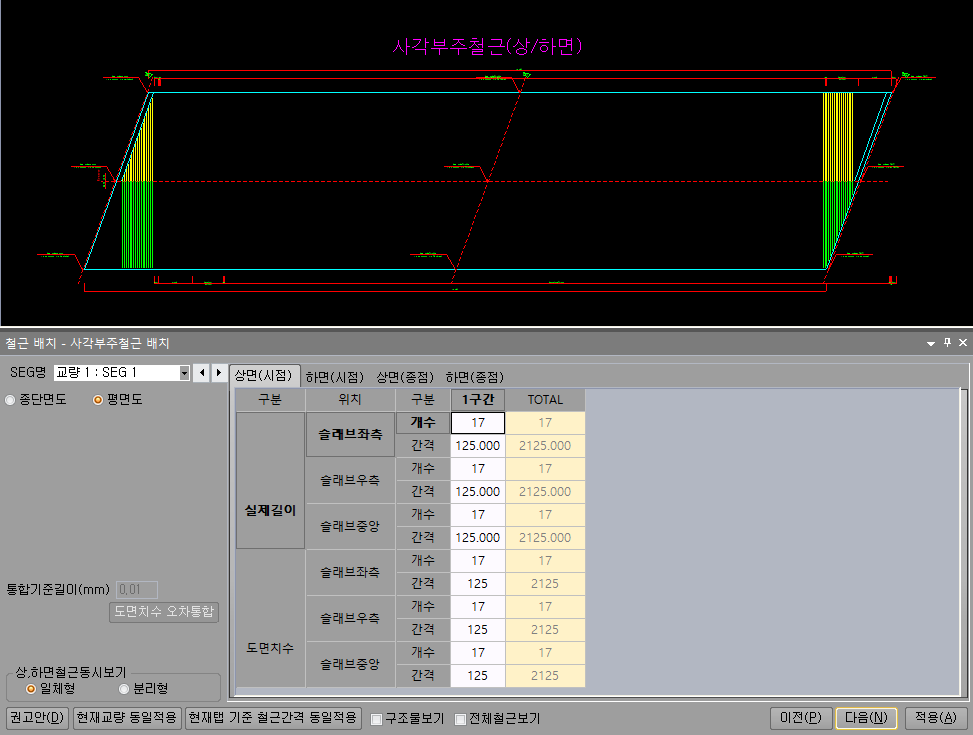This screenshot has height=735, width=973.
Task: Select 실제길이 슬래브중앙 개수 17 cell
Action: tap(478, 515)
